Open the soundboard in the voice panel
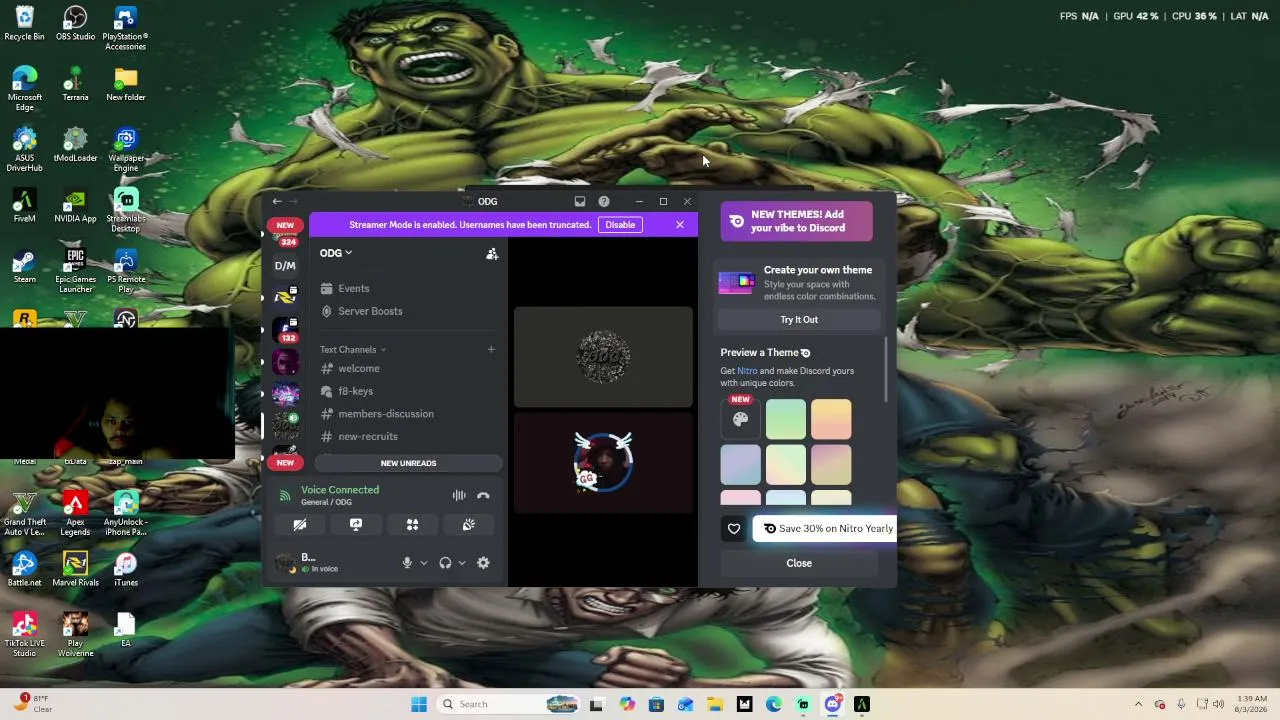 pos(468,525)
